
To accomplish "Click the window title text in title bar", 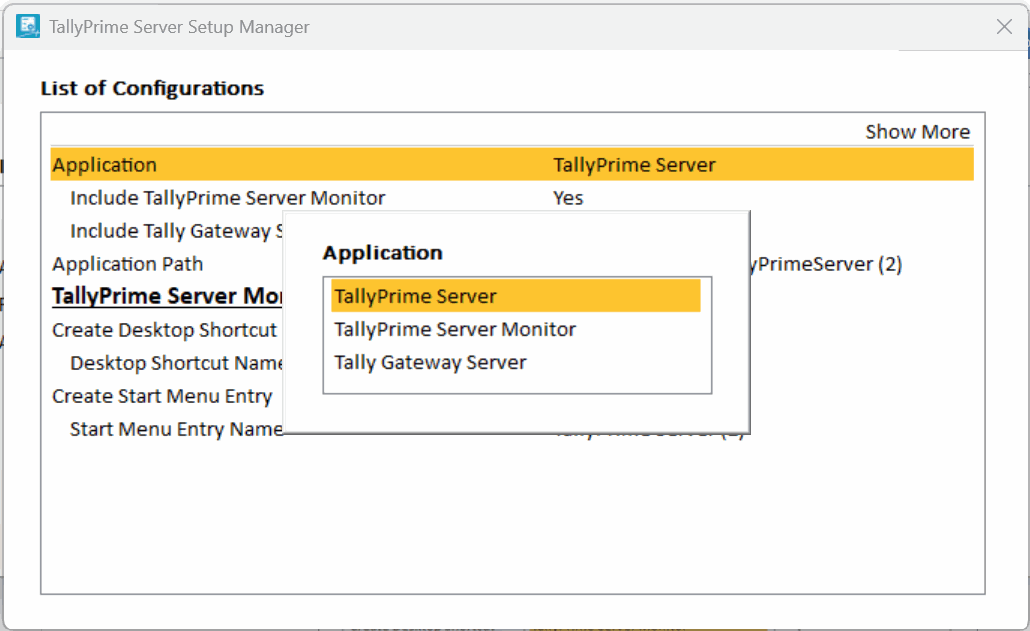I will [x=180, y=27].
